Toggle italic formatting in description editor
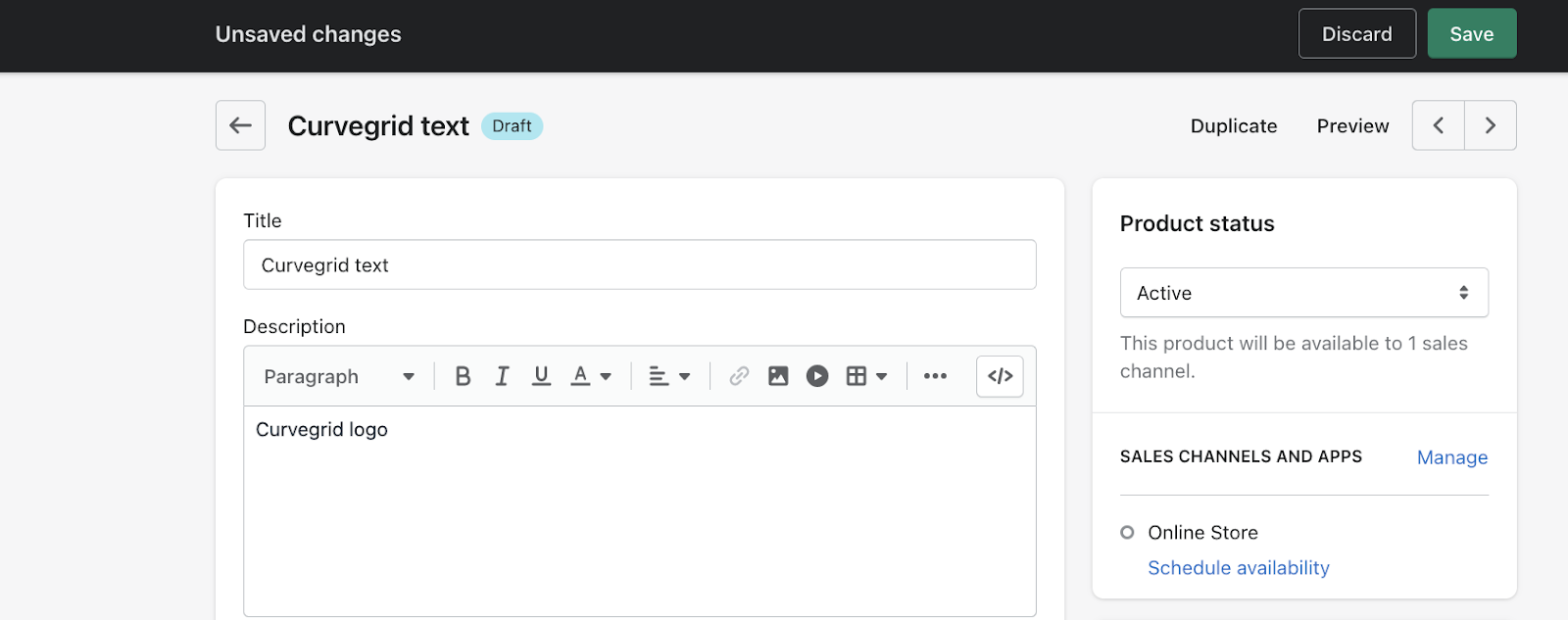 pyautogui.click(x=502, y=376)
